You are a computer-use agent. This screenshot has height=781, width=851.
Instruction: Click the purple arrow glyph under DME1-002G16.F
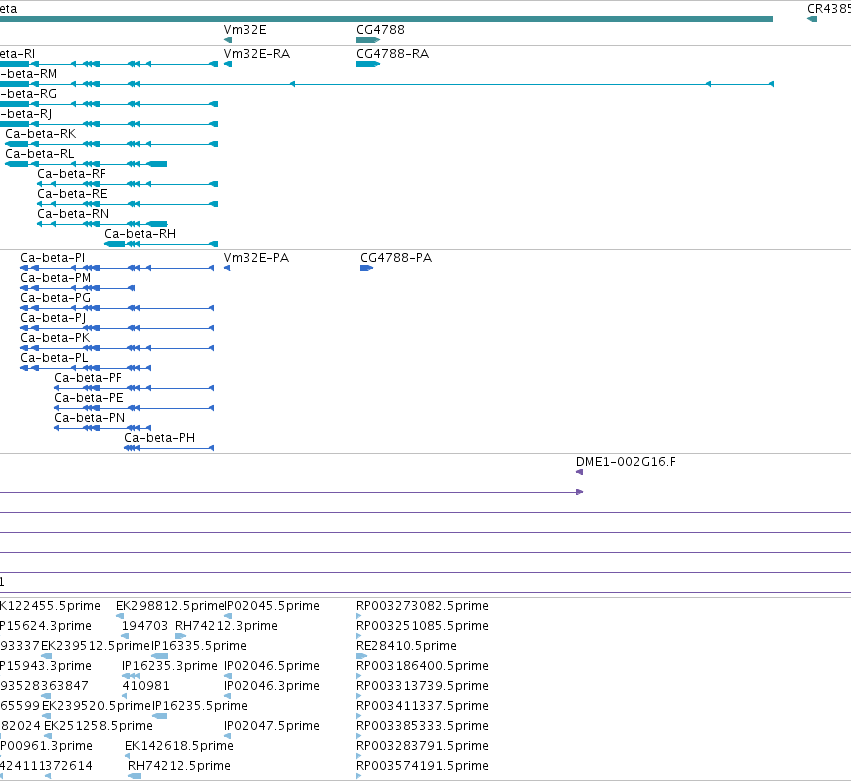click(x=579, y=472)
